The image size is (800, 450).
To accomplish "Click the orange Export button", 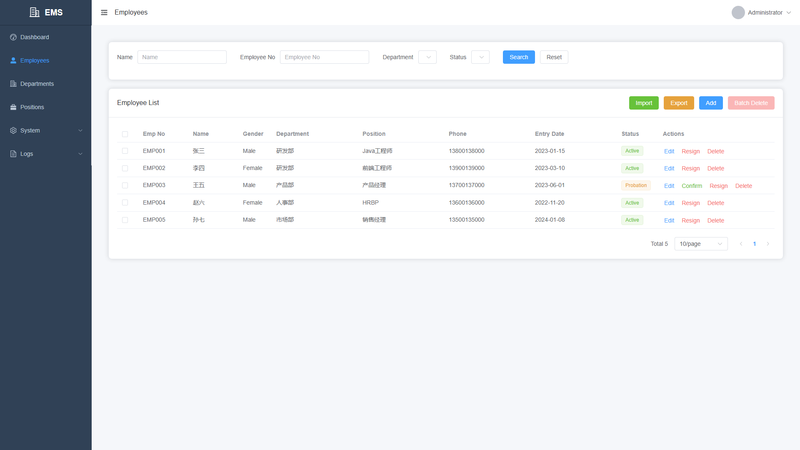I will pyautogui.click(x=679, y=103).
